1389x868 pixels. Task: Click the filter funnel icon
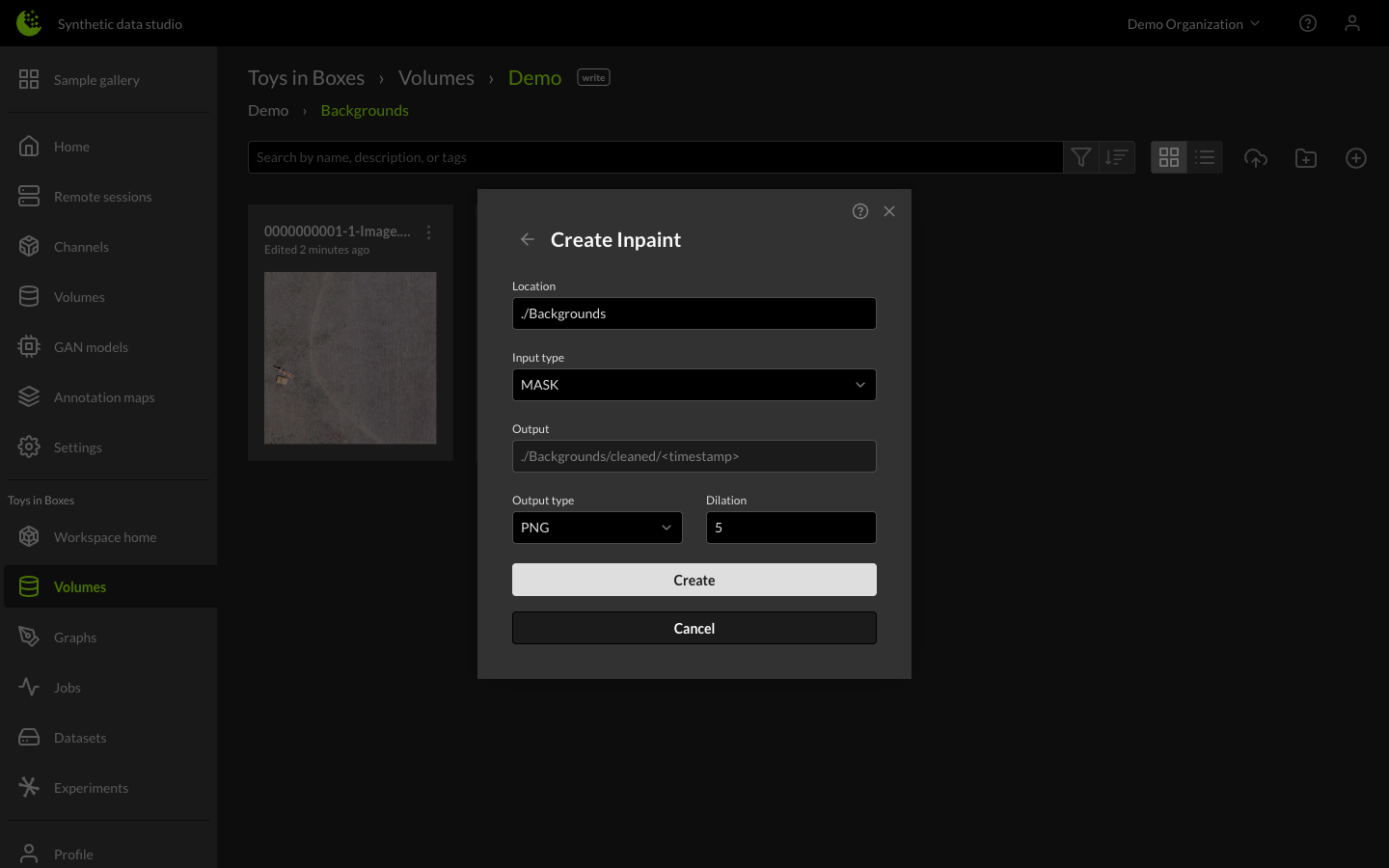click(x=1081, y=157)
